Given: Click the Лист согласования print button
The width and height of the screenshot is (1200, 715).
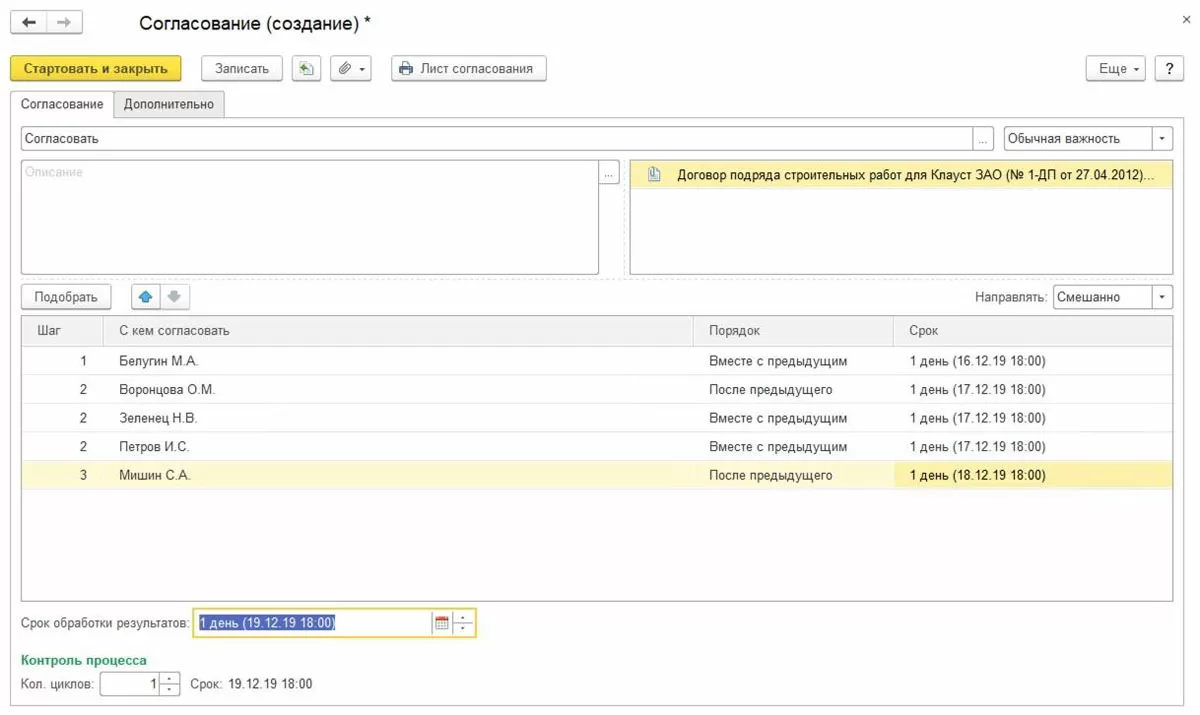Looking at the screenshot, I should pyautogui.click(x=468, y=69).
